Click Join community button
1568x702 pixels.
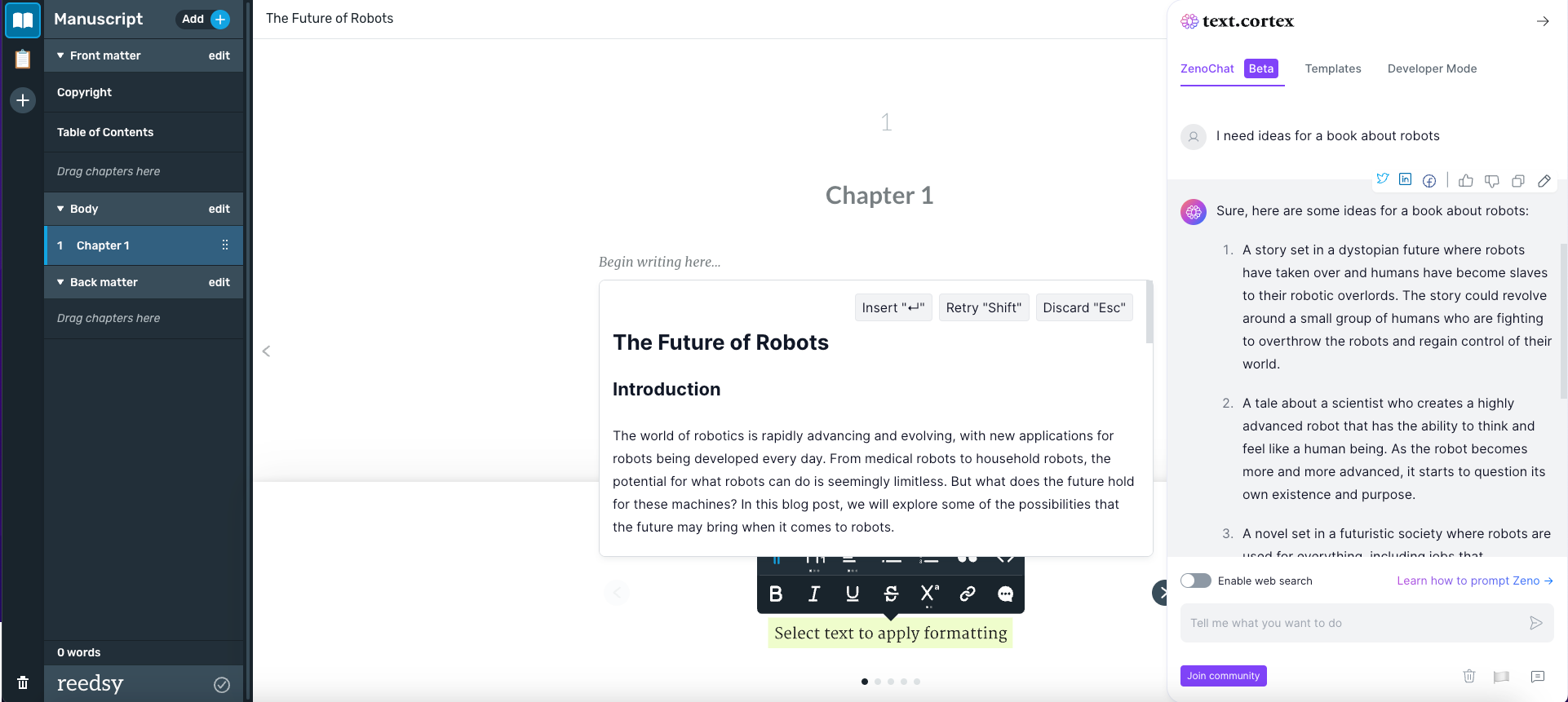tap(1223, 676)
